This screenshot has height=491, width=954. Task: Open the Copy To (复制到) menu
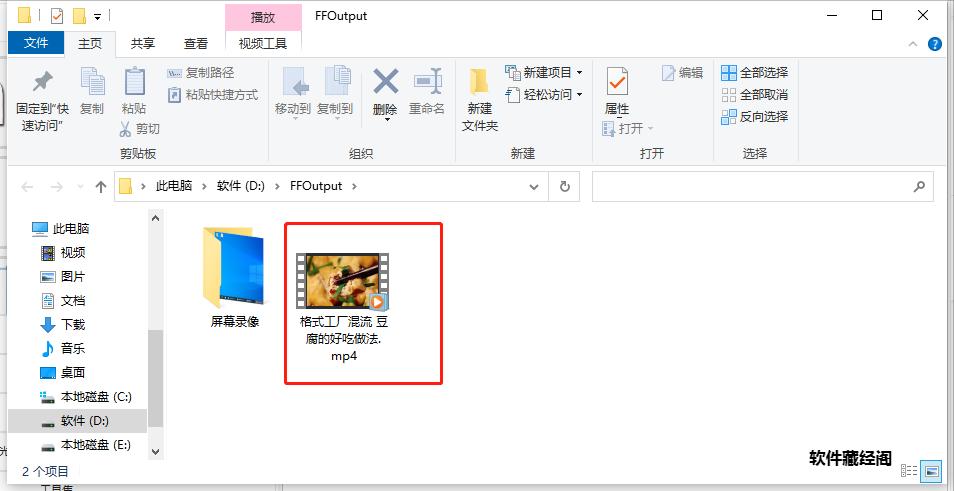[x=335, y=92]
